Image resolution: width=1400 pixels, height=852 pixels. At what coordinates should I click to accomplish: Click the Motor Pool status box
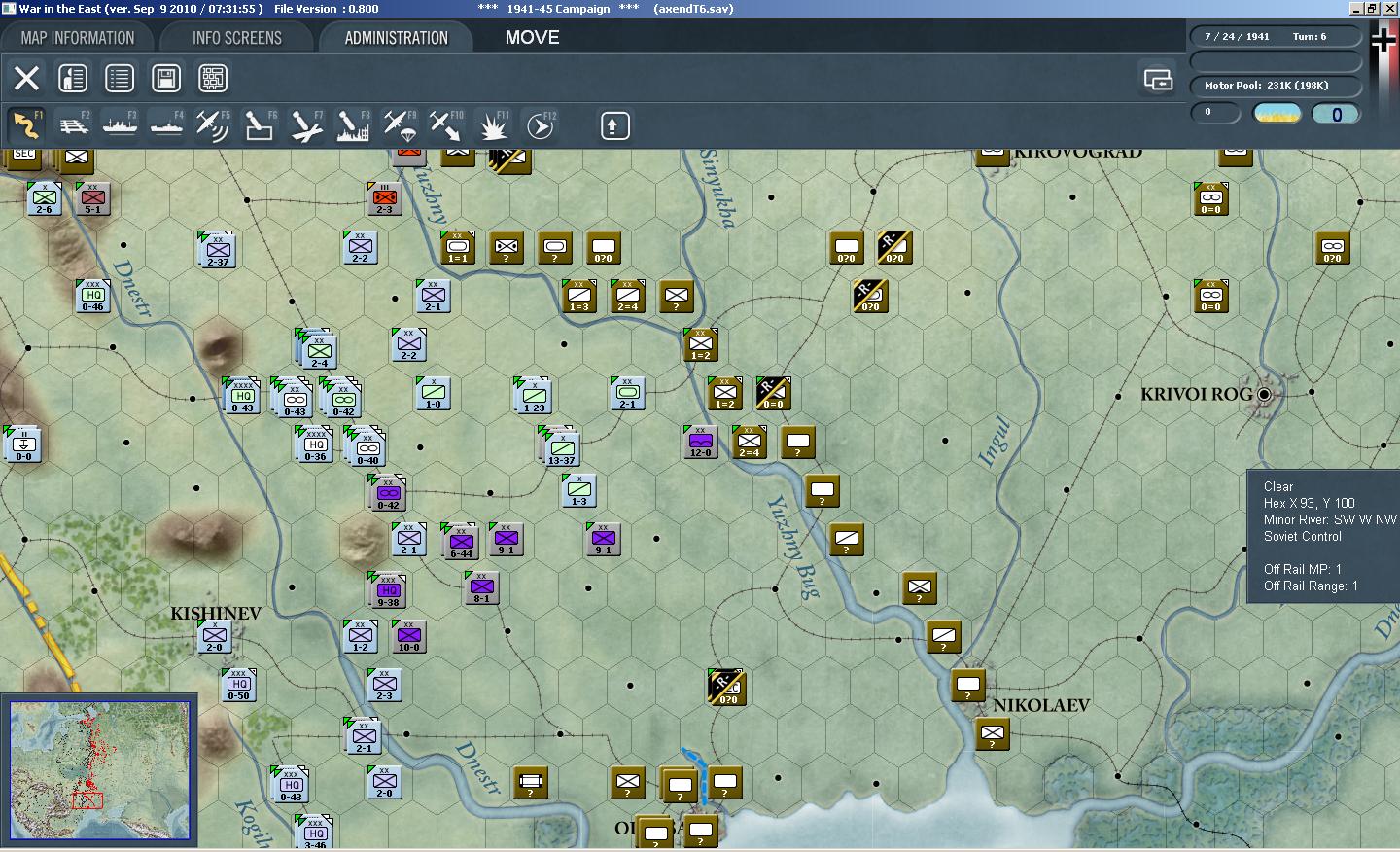1276,86
